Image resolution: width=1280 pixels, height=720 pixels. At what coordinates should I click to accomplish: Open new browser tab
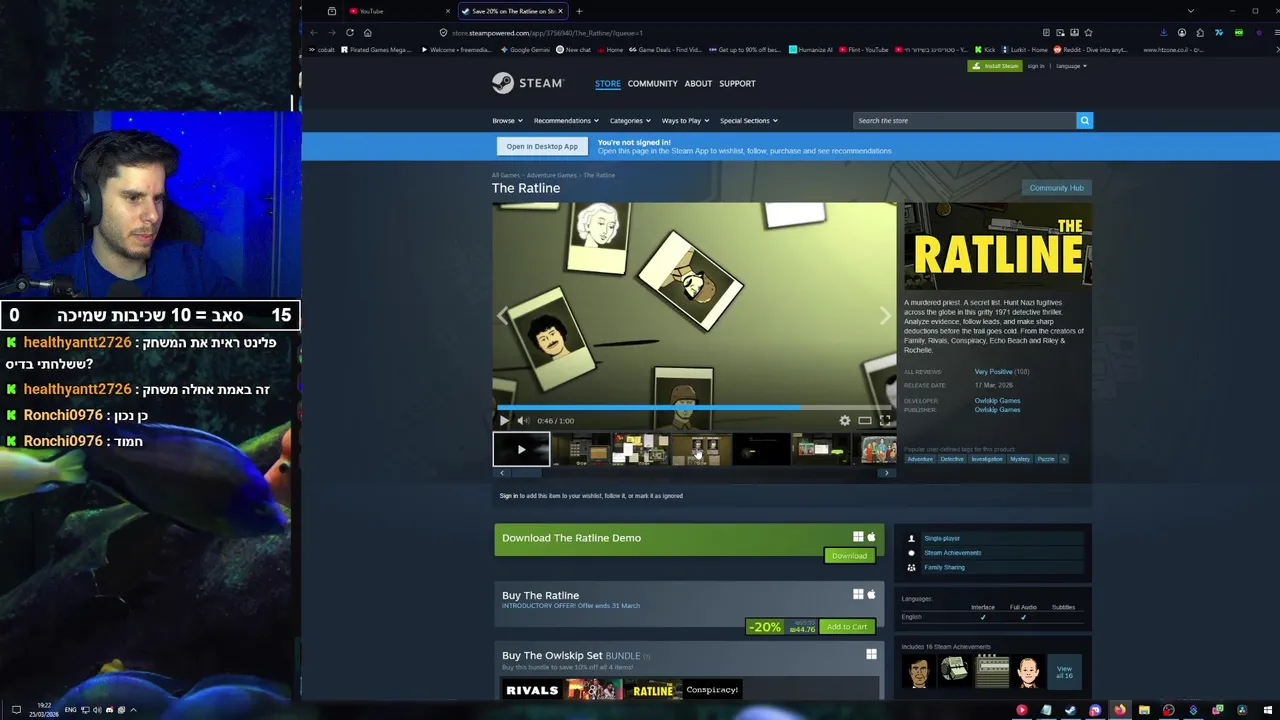579,11
